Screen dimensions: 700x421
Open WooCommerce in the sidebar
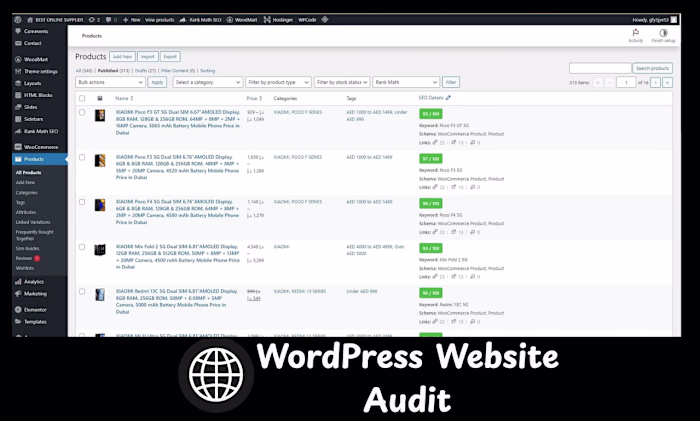point(41,147)
